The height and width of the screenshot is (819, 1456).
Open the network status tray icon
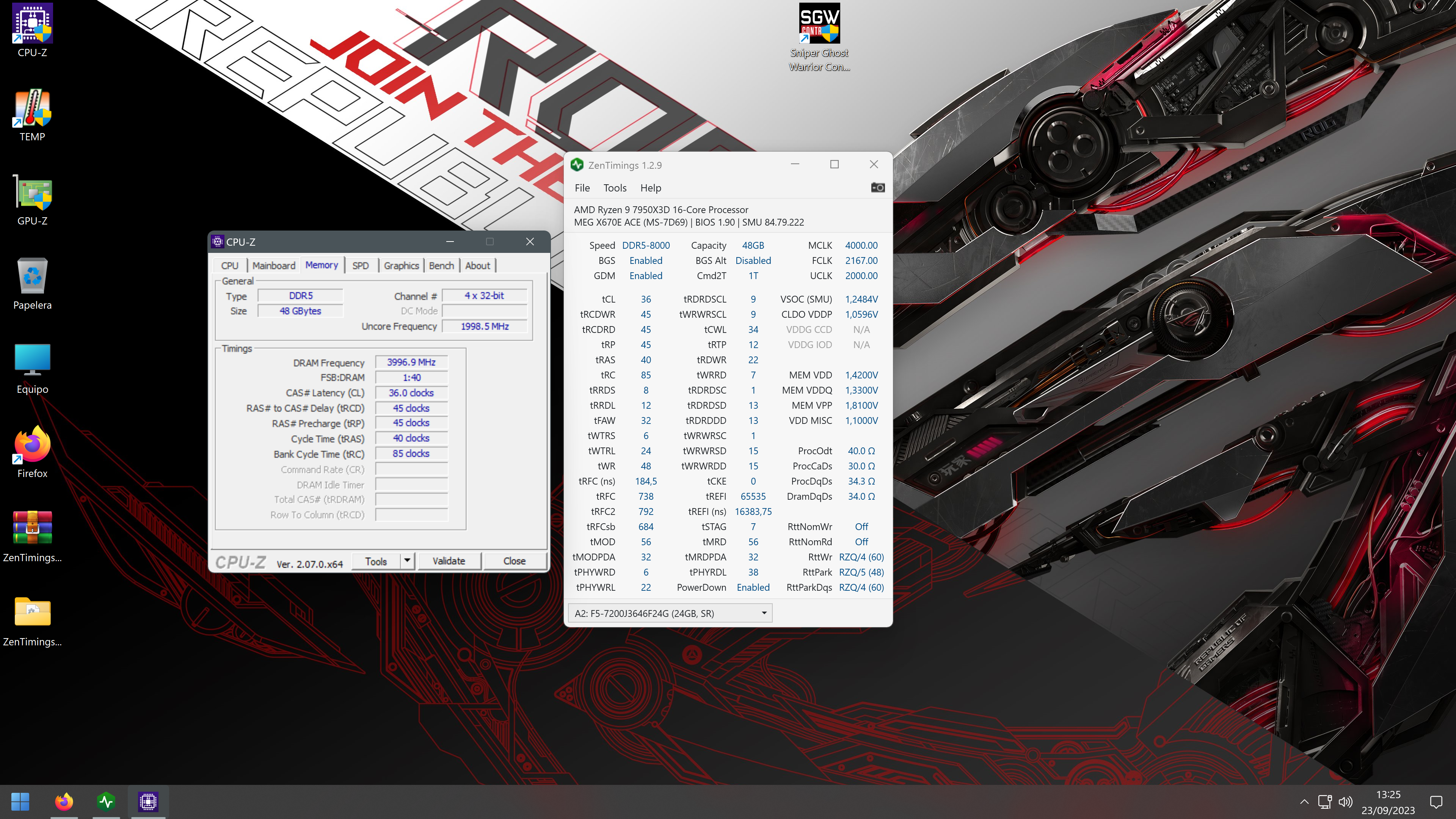[1325, 802]
